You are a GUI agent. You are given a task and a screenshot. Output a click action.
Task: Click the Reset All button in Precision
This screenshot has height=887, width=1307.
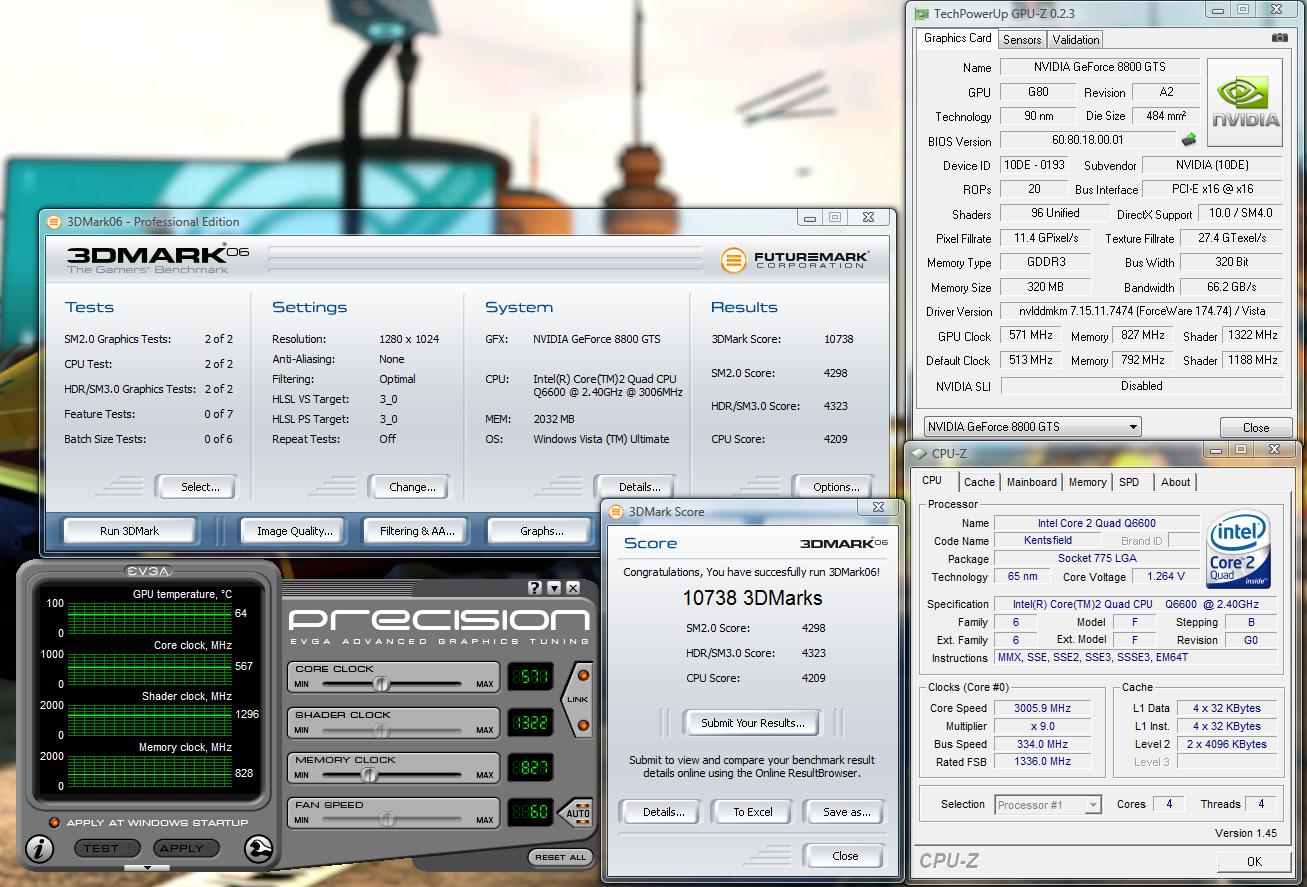(x=561, y=857)
